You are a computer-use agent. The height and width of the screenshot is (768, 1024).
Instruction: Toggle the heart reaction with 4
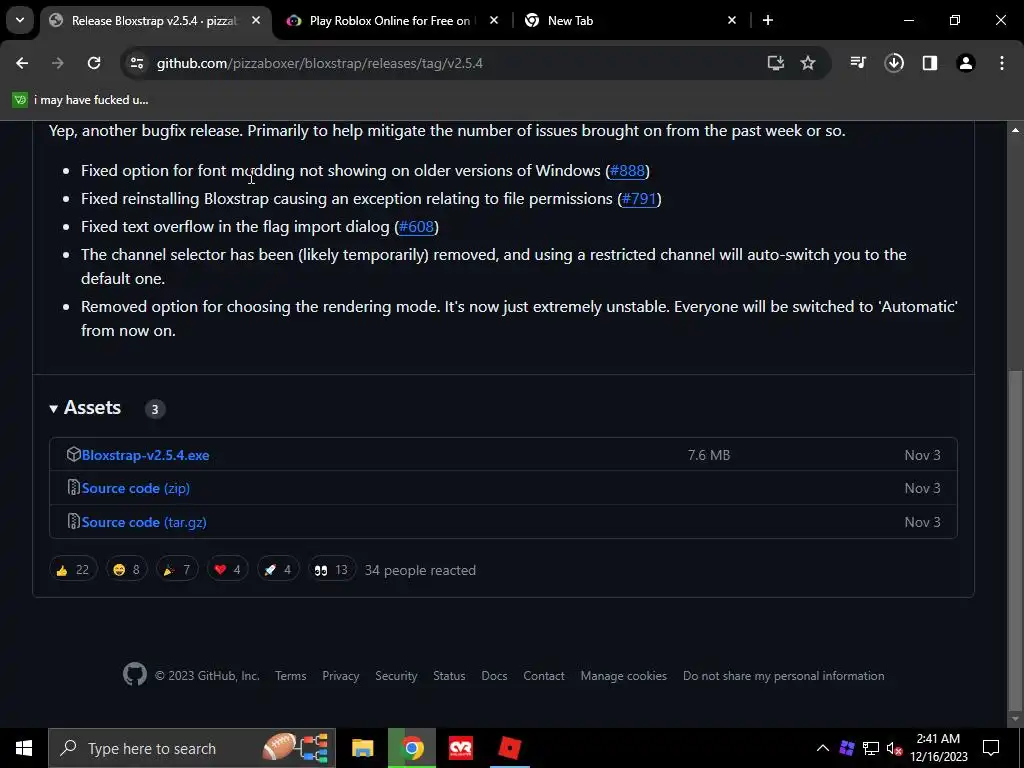pyautogui.click(x=227, y=570)
